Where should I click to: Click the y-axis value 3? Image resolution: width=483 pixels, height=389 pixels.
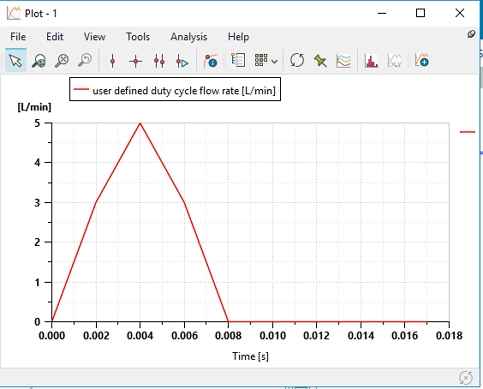37,203
